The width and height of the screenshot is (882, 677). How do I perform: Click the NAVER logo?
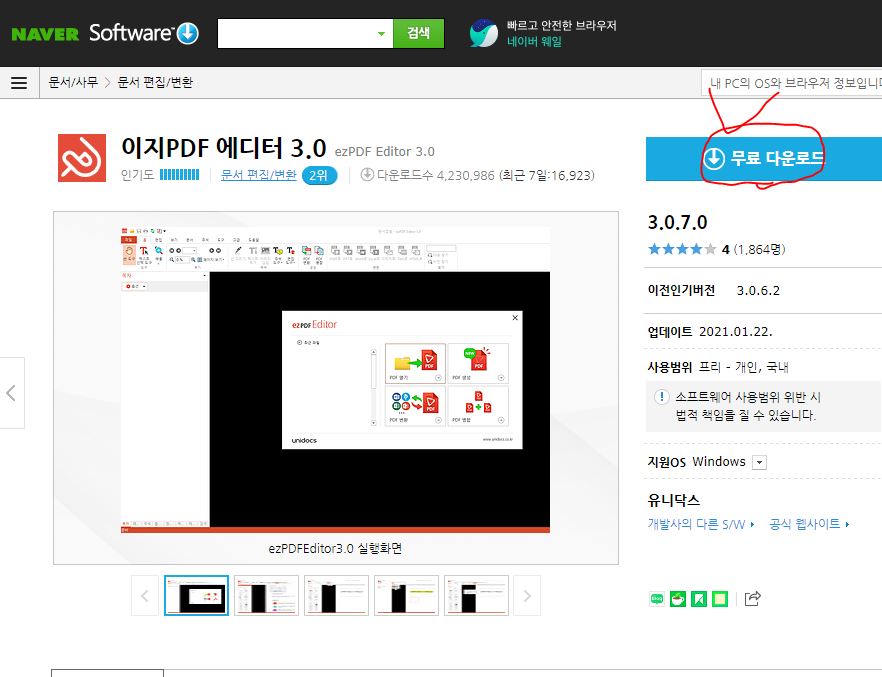pos(45,34)
